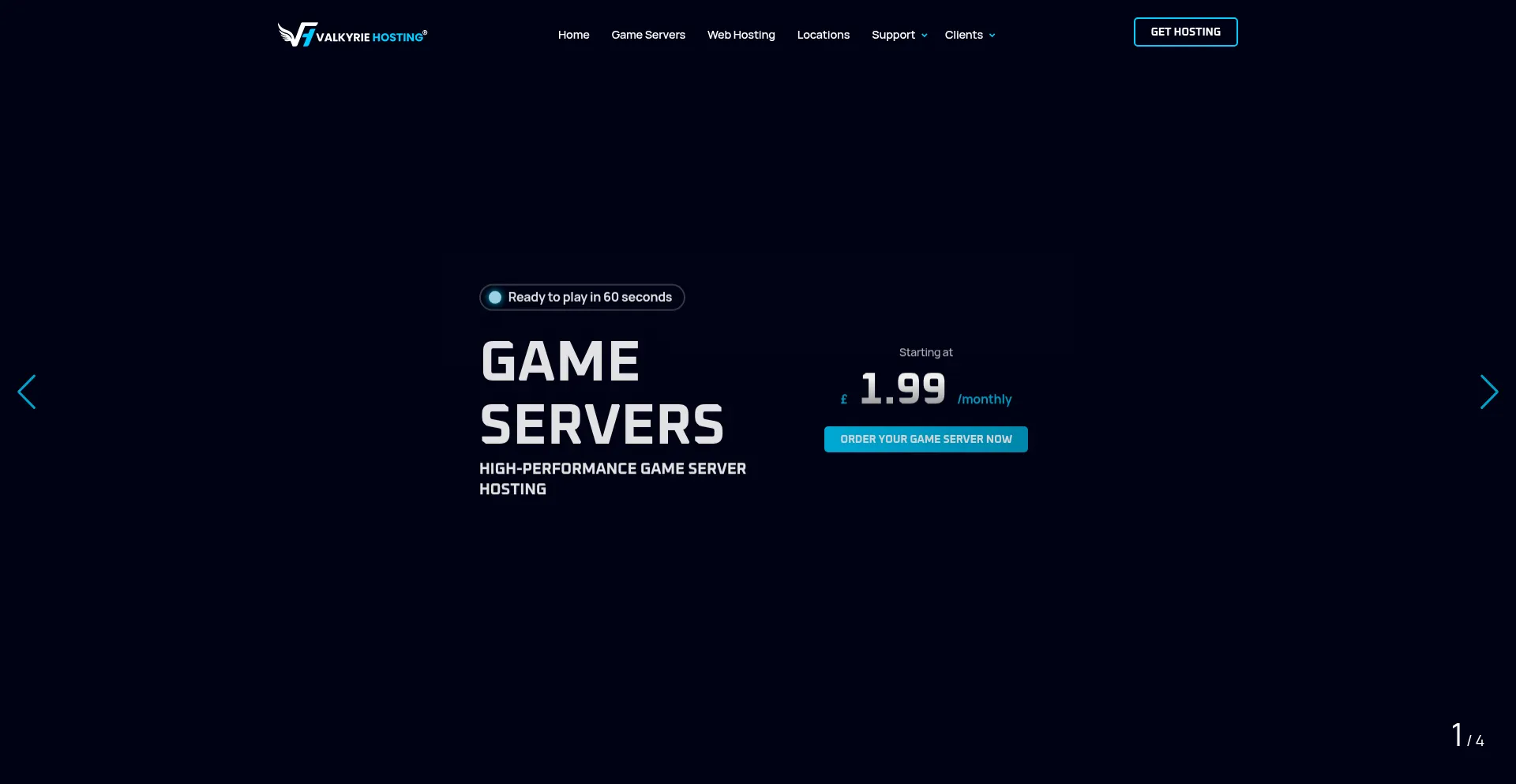Open the Web Hosting page
The width and height of the screenshot is (1516, 784).
click(741, 35)
